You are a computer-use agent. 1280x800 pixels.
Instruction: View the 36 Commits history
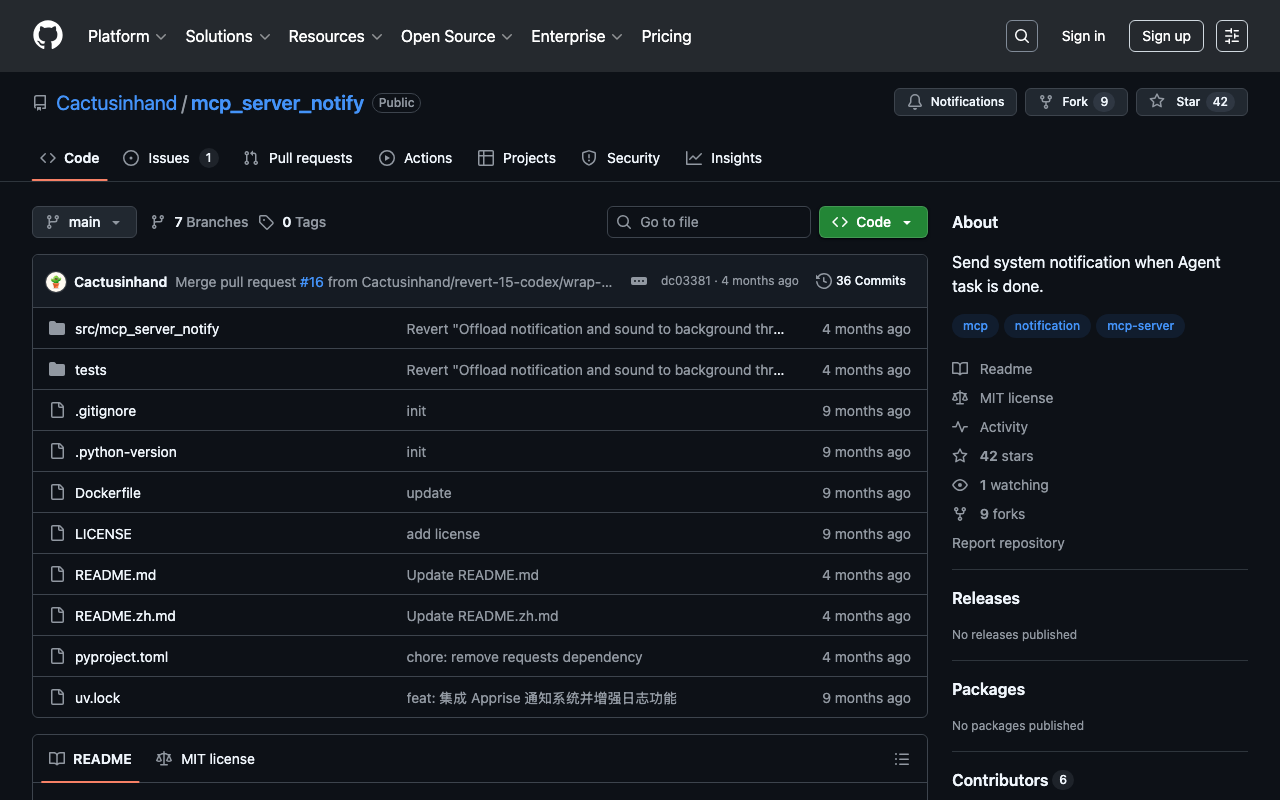click(861, 281)
